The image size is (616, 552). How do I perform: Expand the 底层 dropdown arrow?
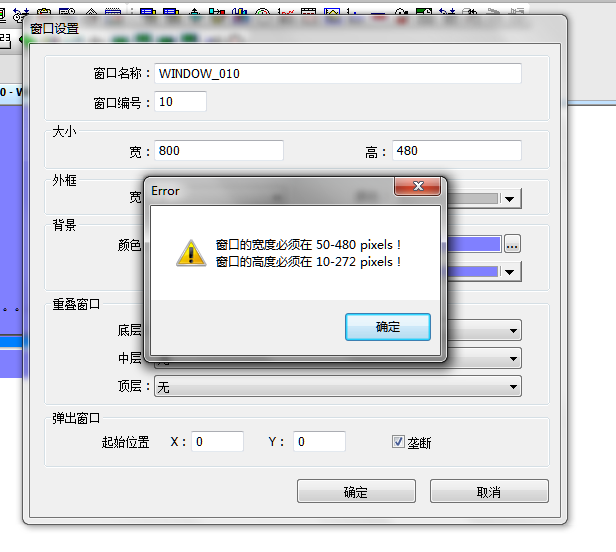[x=513, y=331]
